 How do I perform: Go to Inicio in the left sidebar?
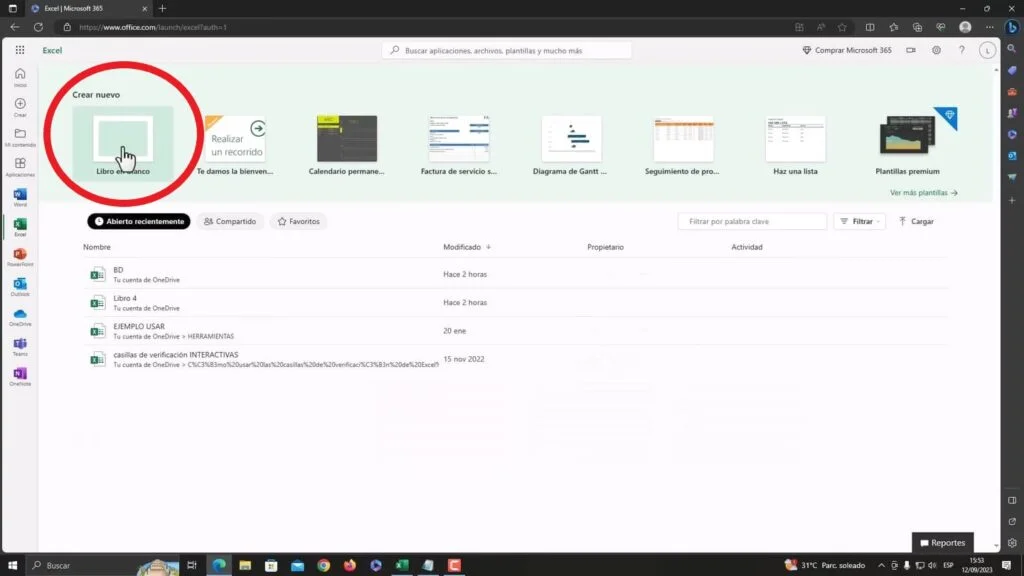(x=20, y=77)
